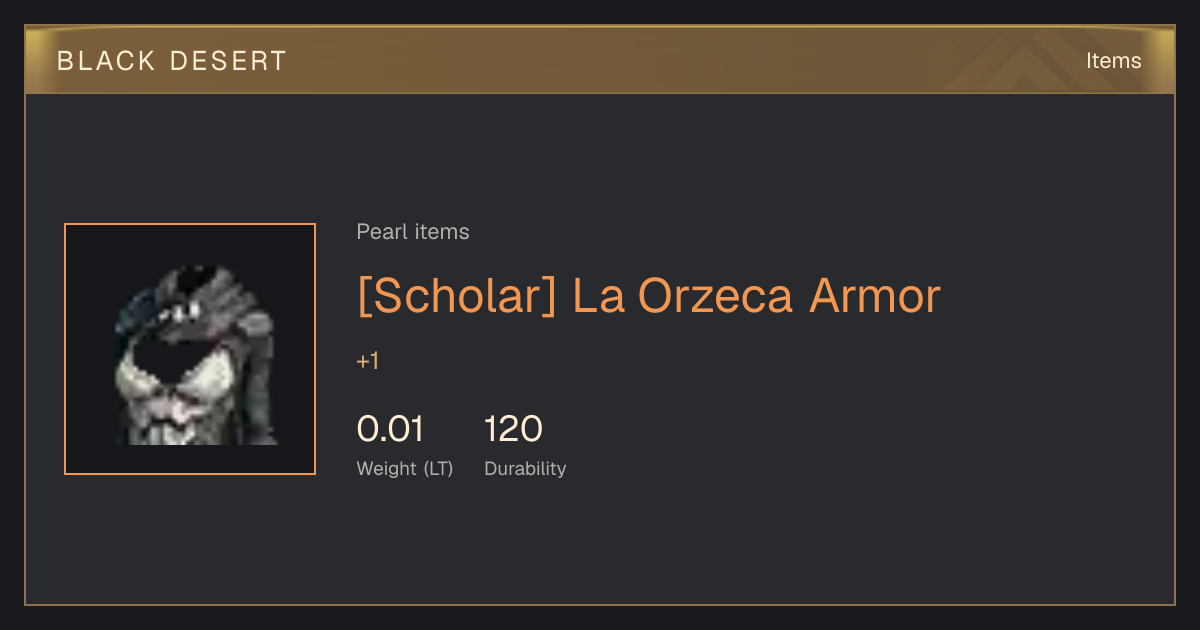Viewport: 1200px width, 630px height.
Task: Click the word DESERT in the header logo
Action: click(x=229, y=61)
